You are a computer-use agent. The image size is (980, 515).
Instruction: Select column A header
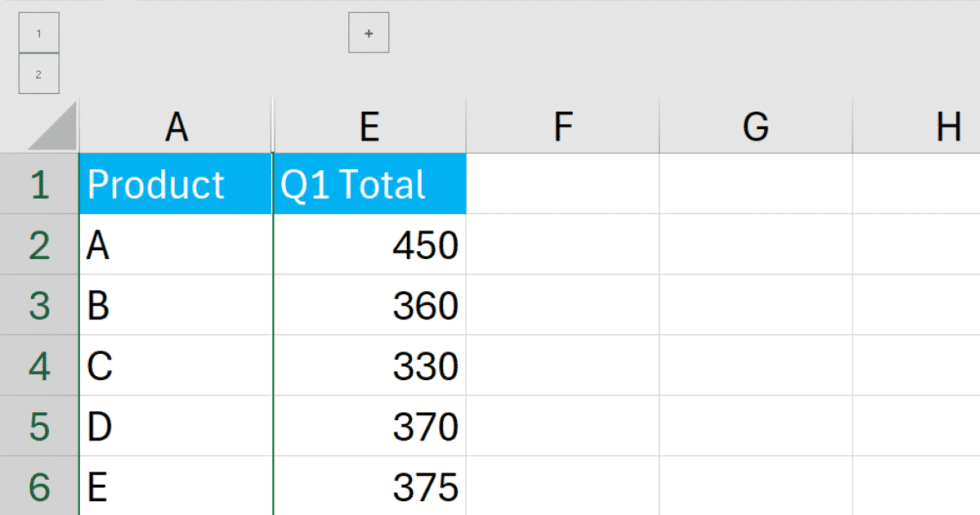(x=176, y=126)
